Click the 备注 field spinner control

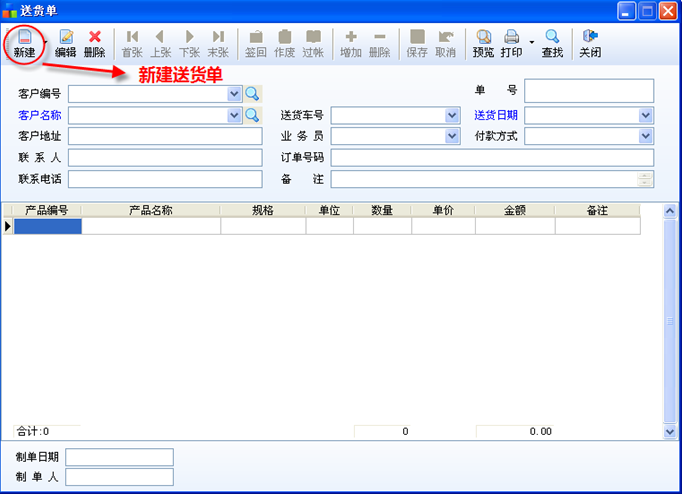click(x=645, y=179)
